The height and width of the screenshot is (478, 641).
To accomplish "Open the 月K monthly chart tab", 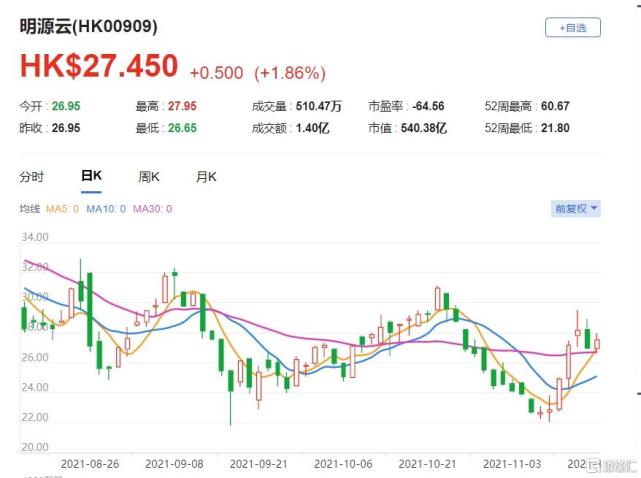I will pos(206,177).
